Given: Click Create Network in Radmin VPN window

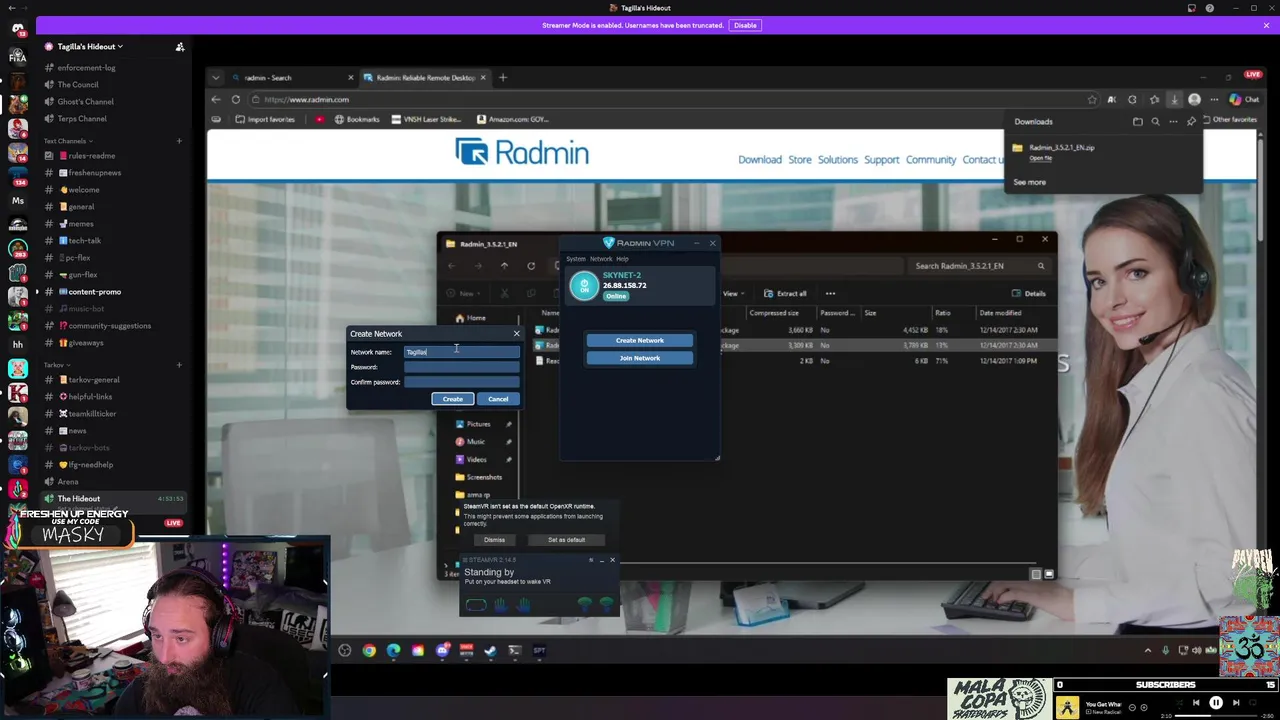Looking at the screenshot, I should point(640,340).
